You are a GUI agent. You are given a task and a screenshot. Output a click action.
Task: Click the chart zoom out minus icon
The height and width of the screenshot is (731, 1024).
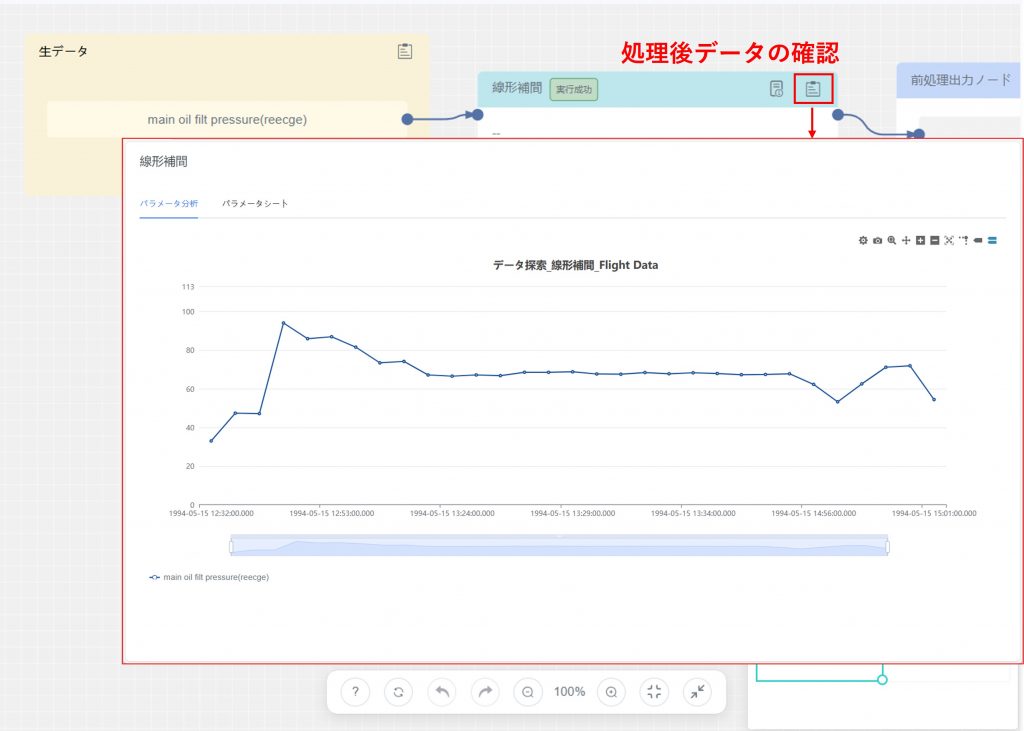point(934,240)
